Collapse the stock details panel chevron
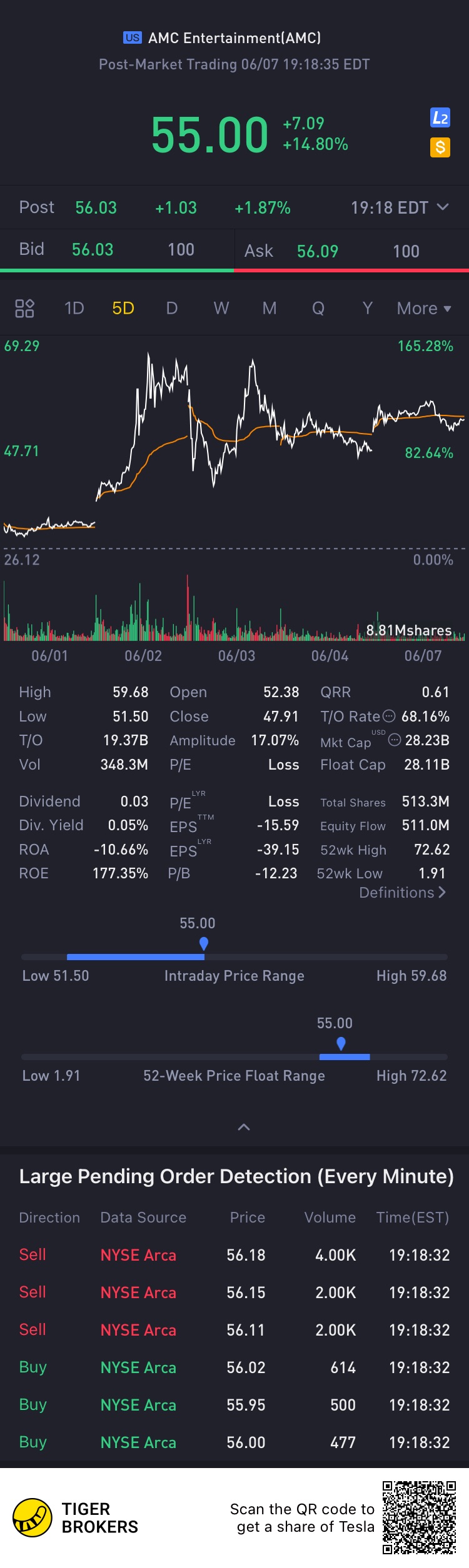The width and height of the screenshot is (469, 1568). tap(244, 1128)
